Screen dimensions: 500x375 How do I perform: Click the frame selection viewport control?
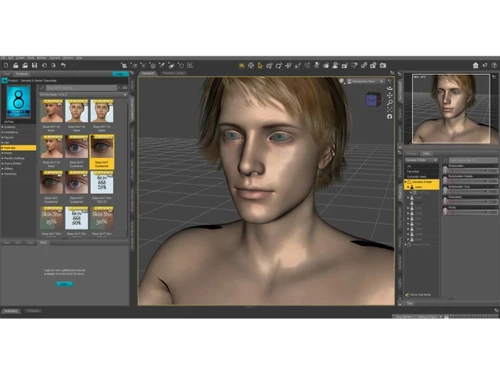pos(389,109)
